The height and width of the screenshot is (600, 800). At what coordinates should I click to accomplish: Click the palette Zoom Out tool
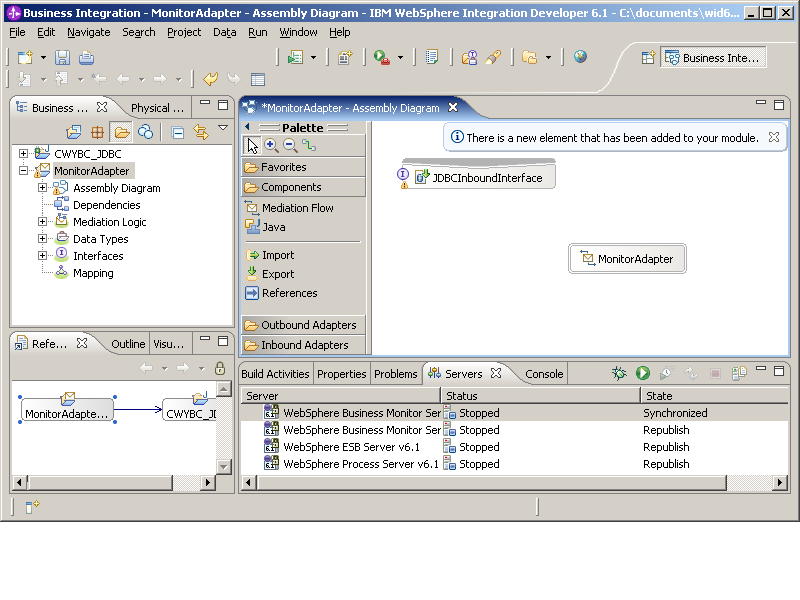coord(290,146)
